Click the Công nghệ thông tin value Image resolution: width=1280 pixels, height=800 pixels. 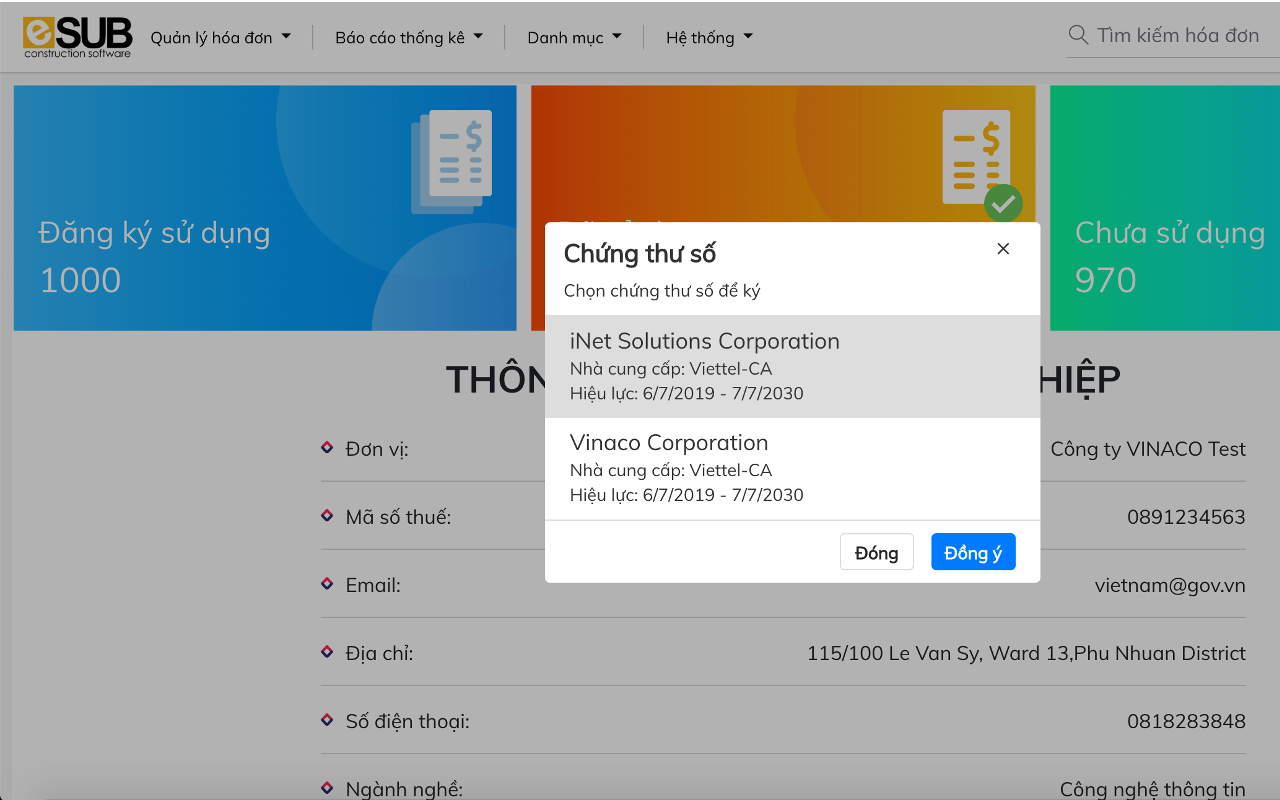pos(1153,789)
